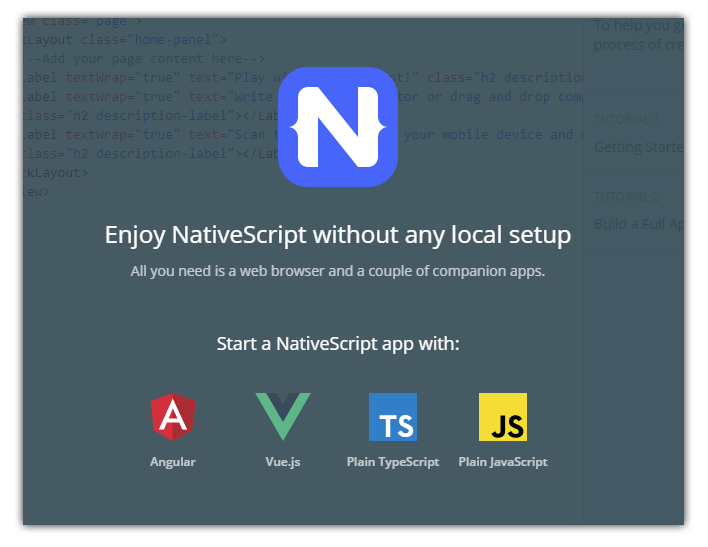
Task: Choose the Vue.js green V logo
Action: pyautogui.click(x=283, y=416)
